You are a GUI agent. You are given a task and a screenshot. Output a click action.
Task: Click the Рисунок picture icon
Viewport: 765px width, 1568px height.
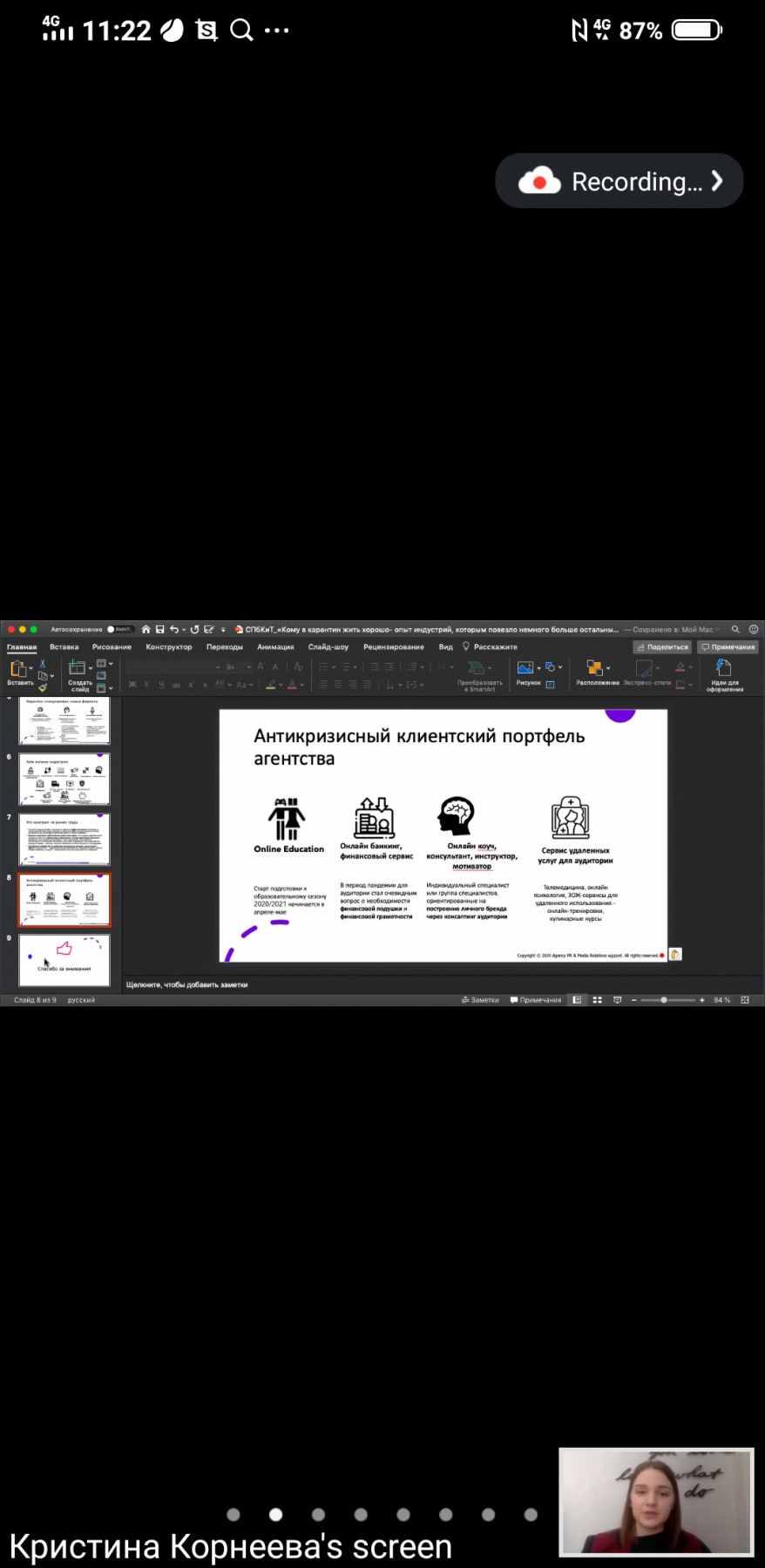pos(525,668)
